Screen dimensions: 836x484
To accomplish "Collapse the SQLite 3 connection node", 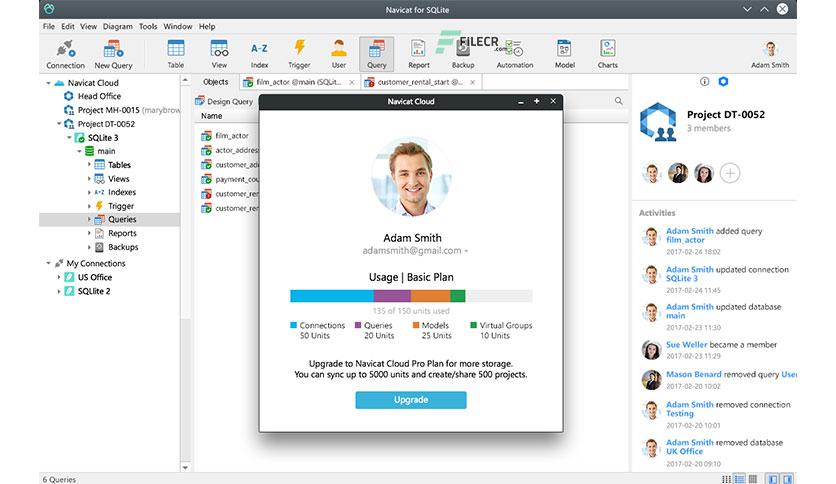I will click(69, 138).
